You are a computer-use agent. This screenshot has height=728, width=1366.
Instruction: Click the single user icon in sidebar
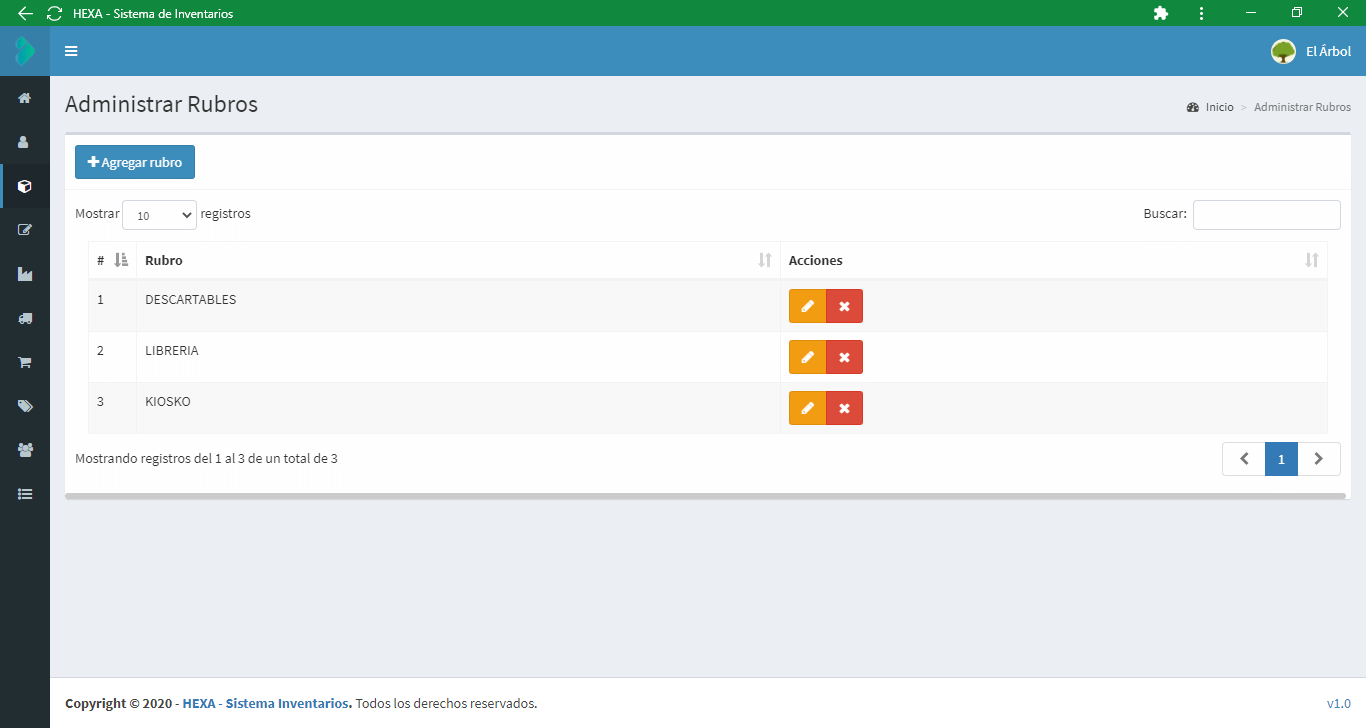(25, 142)
